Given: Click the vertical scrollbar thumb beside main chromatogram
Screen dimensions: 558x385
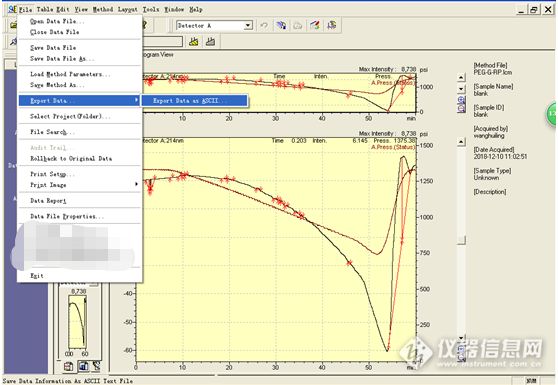Looking at the screenshot, I should point(462,240).
